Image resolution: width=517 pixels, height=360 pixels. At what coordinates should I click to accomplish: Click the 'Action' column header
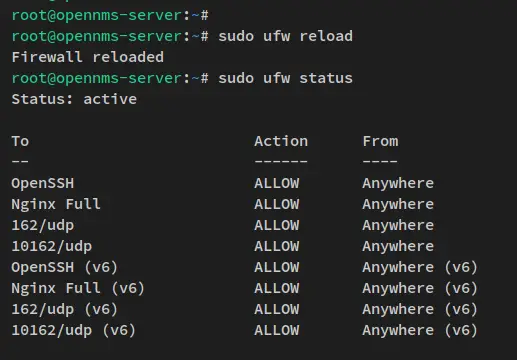pyautogui.click(x=281, y=141)
